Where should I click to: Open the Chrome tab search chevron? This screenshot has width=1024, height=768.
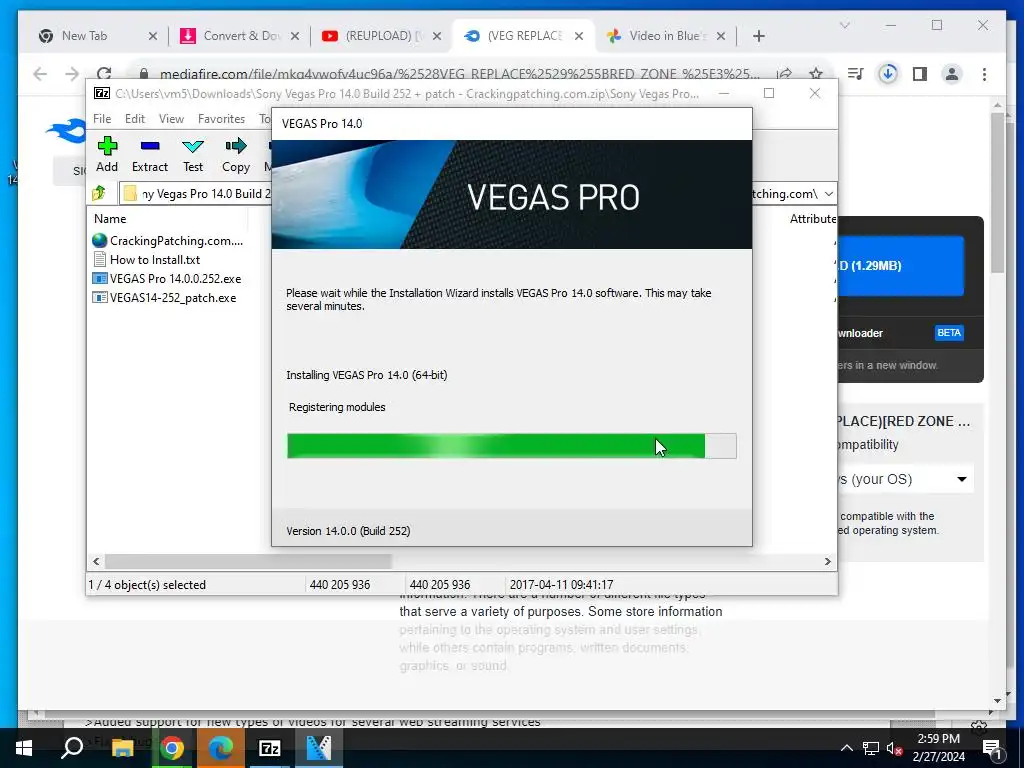pos(844,25)
